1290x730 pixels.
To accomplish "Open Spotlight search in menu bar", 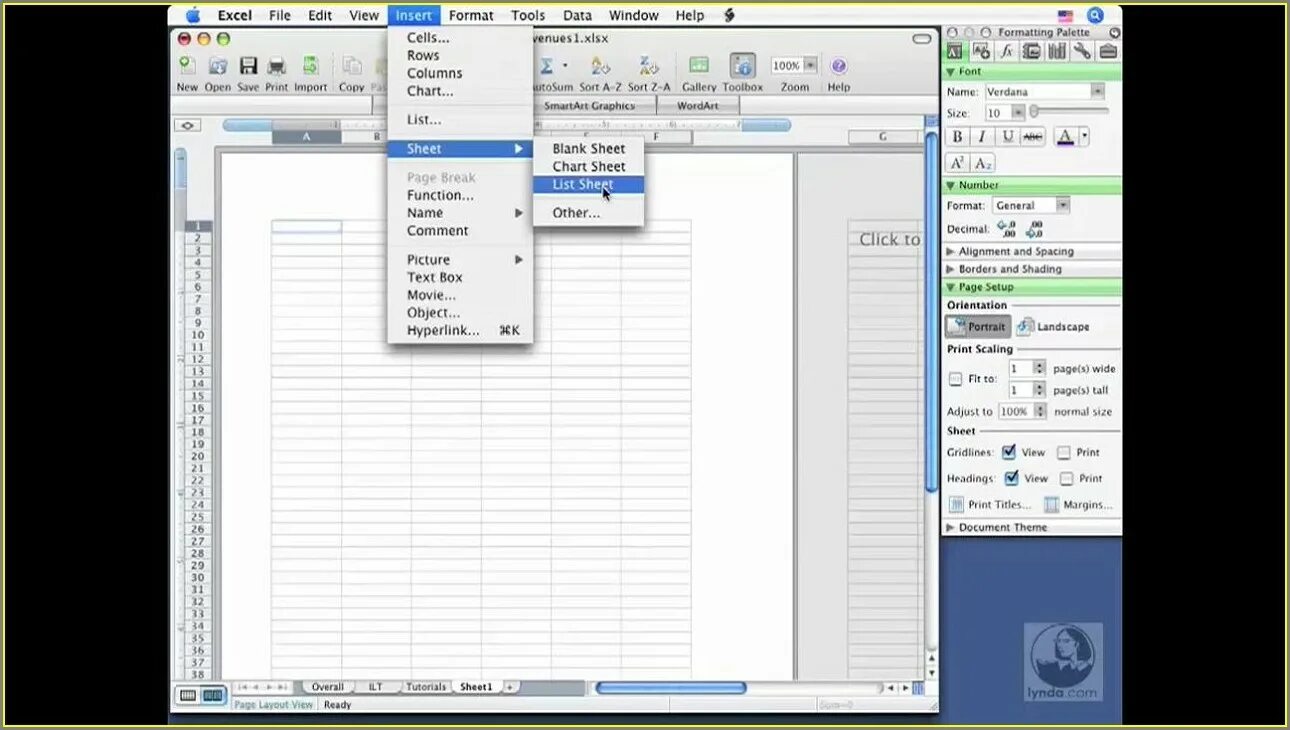I will pyautogui.click(x=1095, y=15).
